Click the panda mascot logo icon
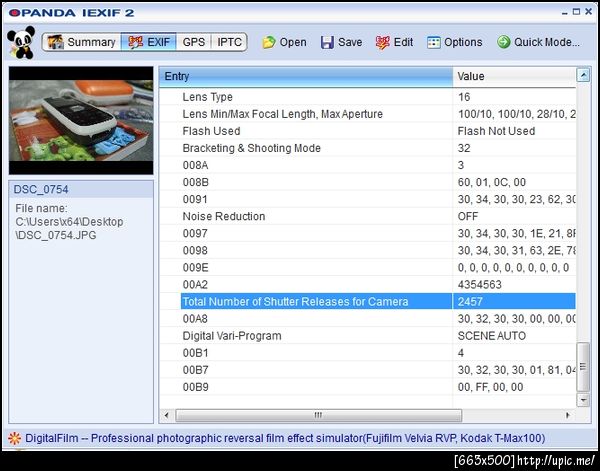Screen dimensions: 600x471 click(21, 42)
